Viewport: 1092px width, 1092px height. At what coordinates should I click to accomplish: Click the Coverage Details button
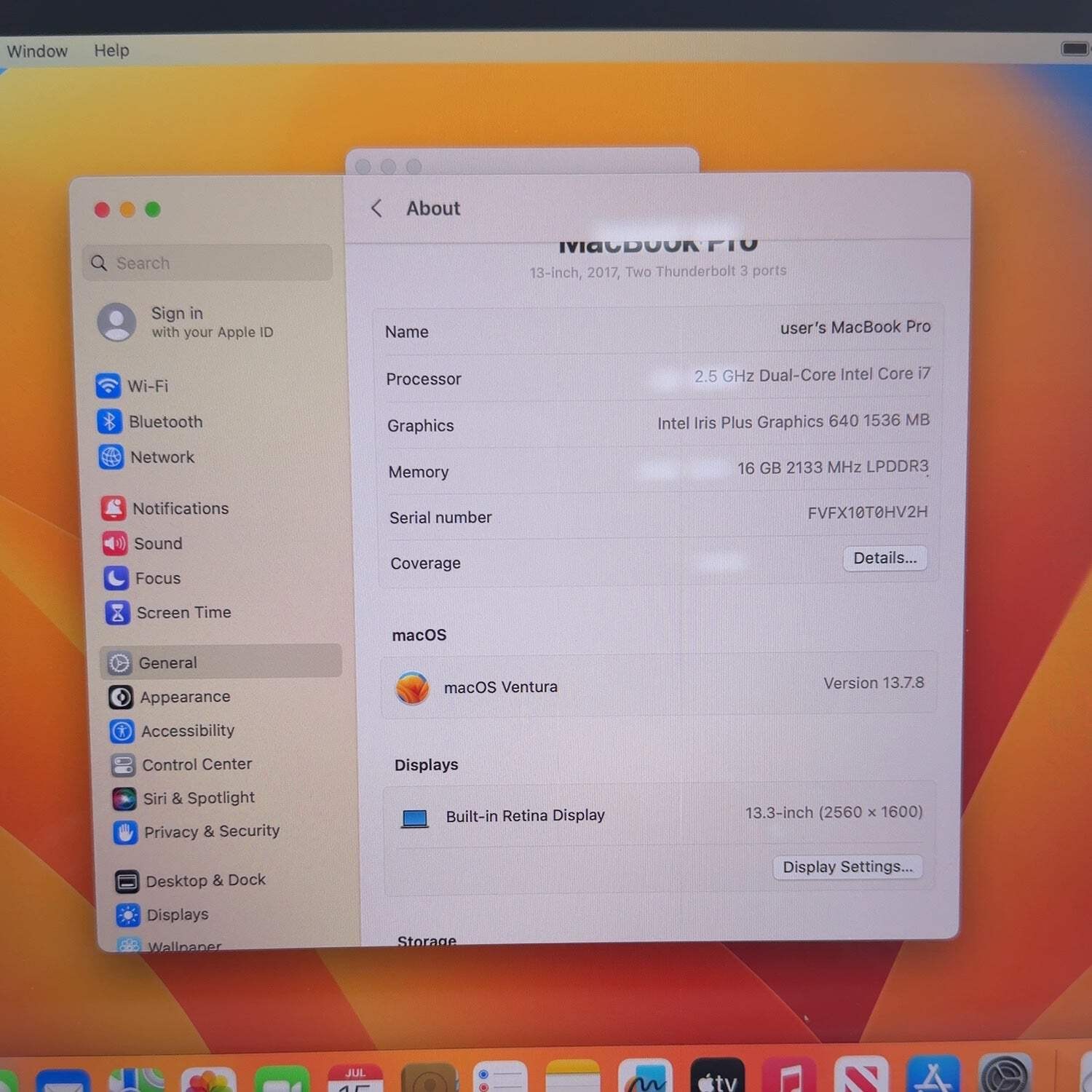click(x=885, y=558)
